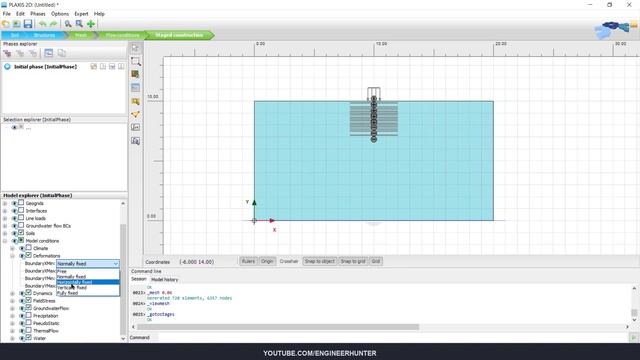Toggle the Line loads checkbox
640x360 pixels.
click(21, 218)
